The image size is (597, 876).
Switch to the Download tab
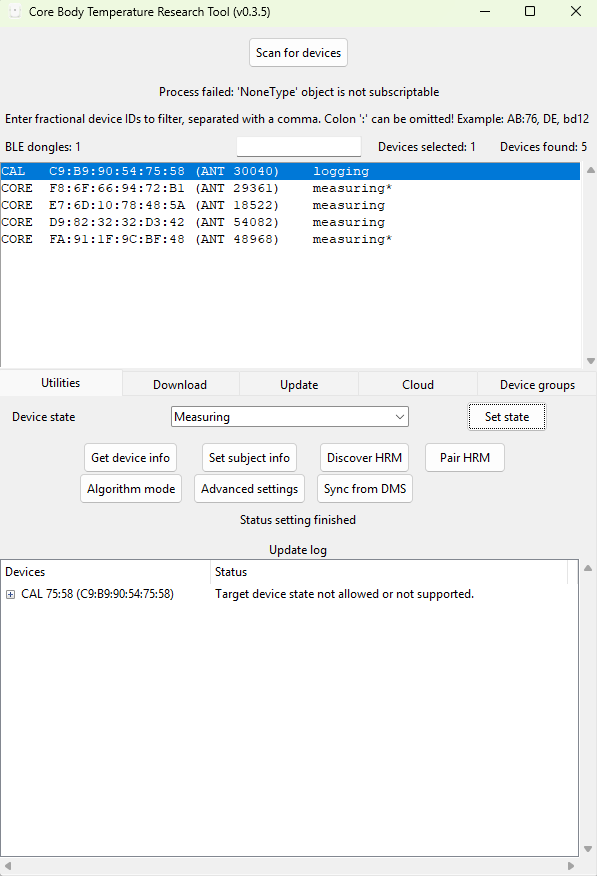point(180,385)
